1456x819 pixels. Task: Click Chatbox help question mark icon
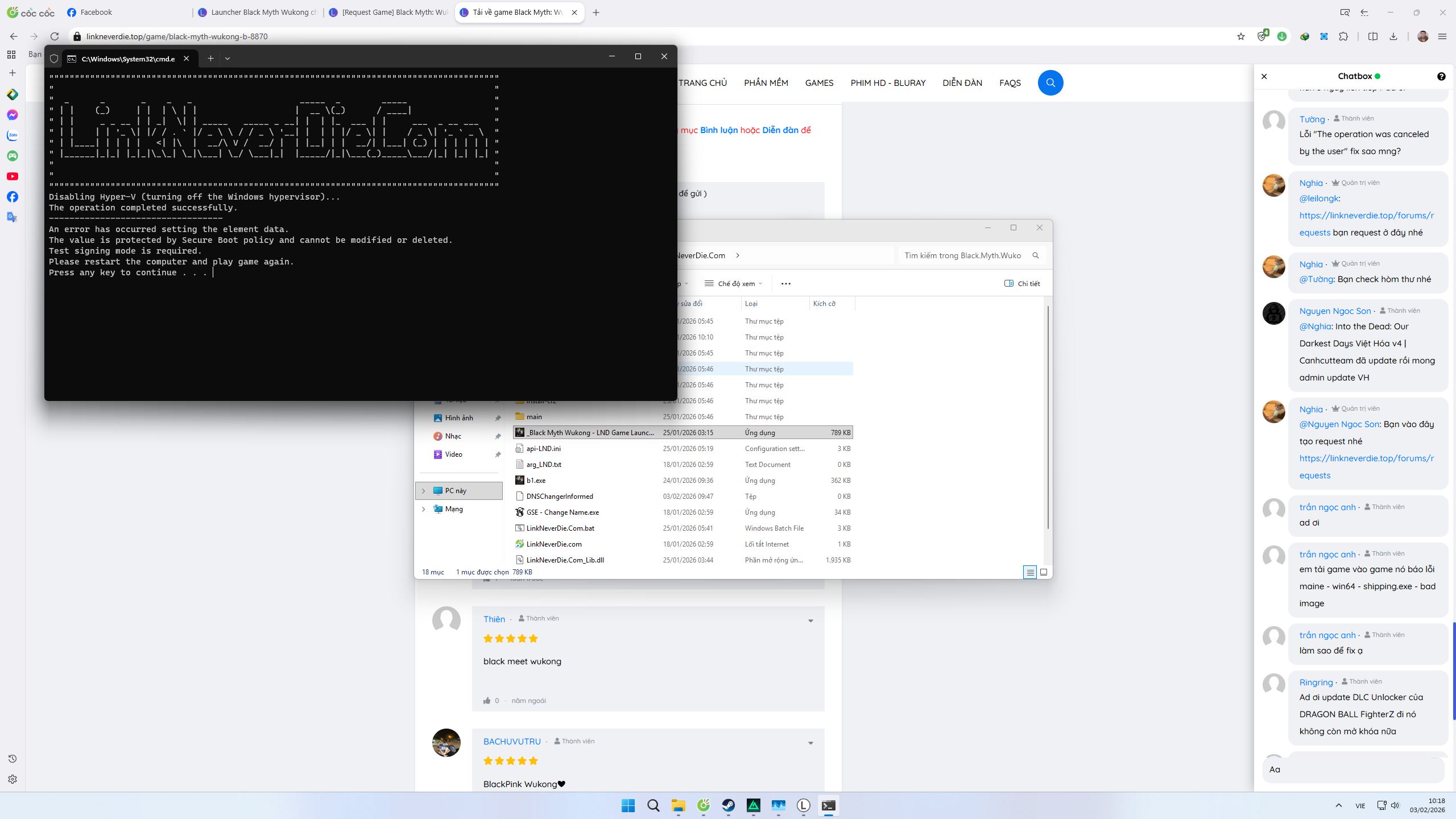pyautogui.click(x=1441, y=76)
